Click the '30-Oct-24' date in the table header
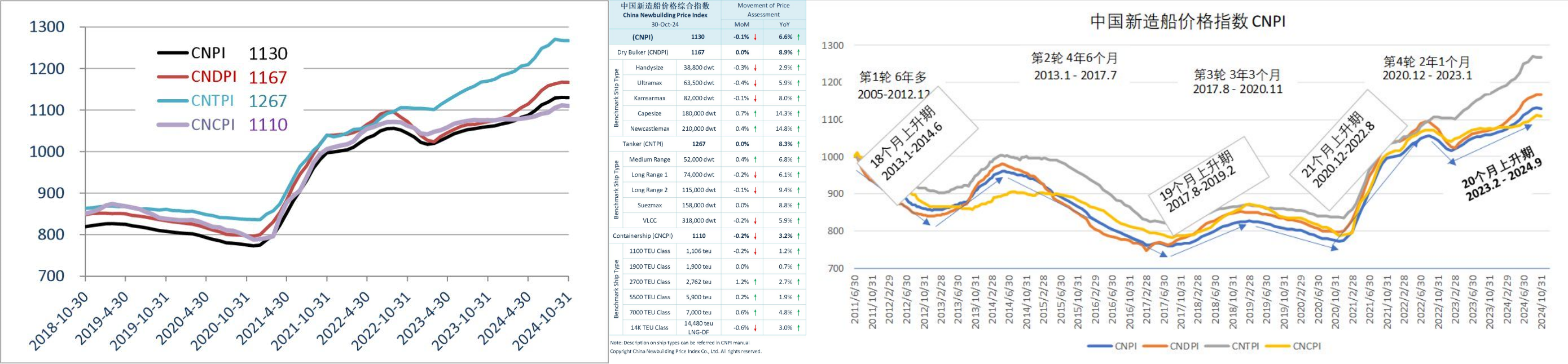This screenshot has height=364, width=1568. click(665, 24)
